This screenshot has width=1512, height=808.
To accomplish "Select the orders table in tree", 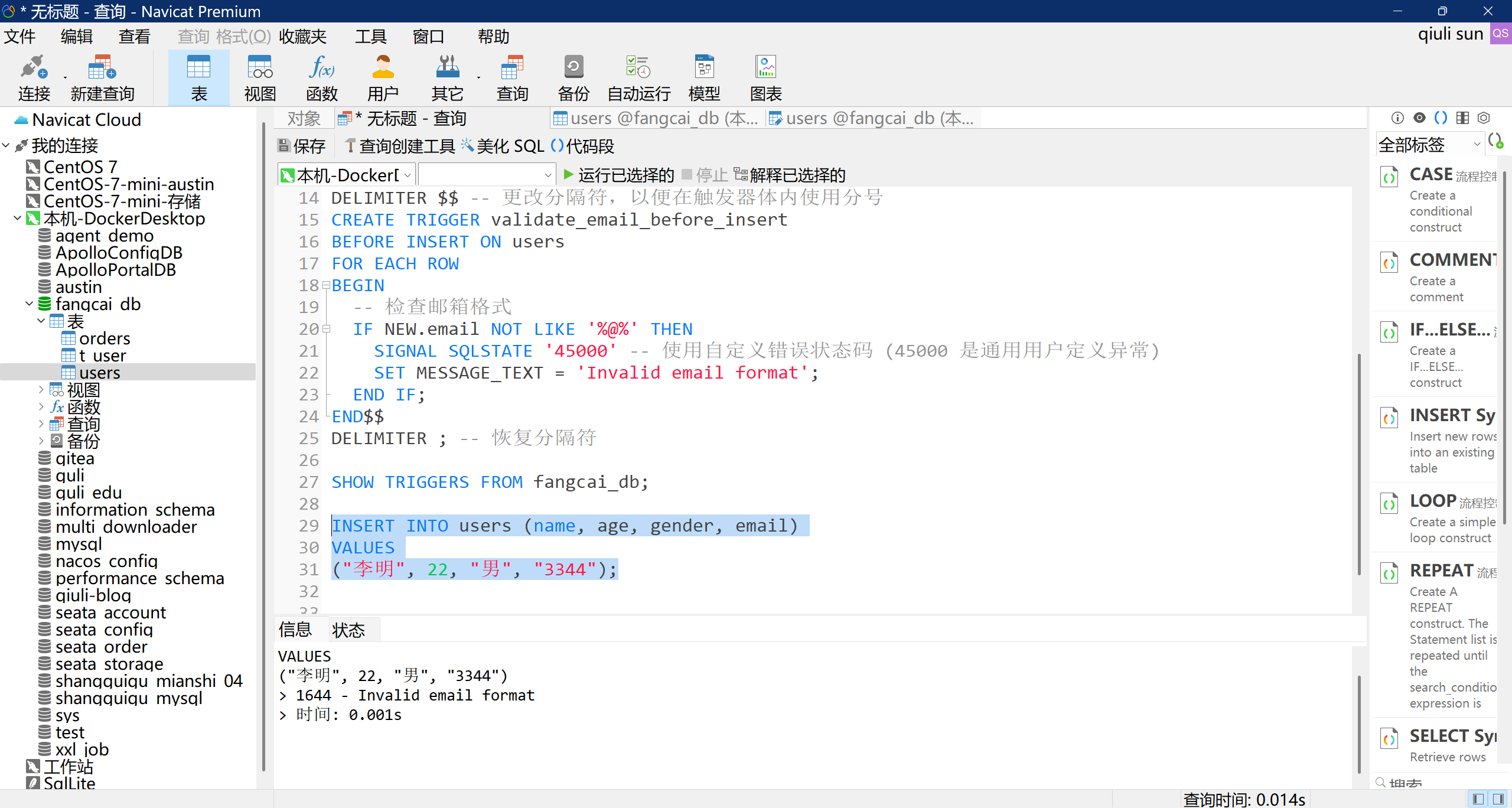I will [104, 338].
